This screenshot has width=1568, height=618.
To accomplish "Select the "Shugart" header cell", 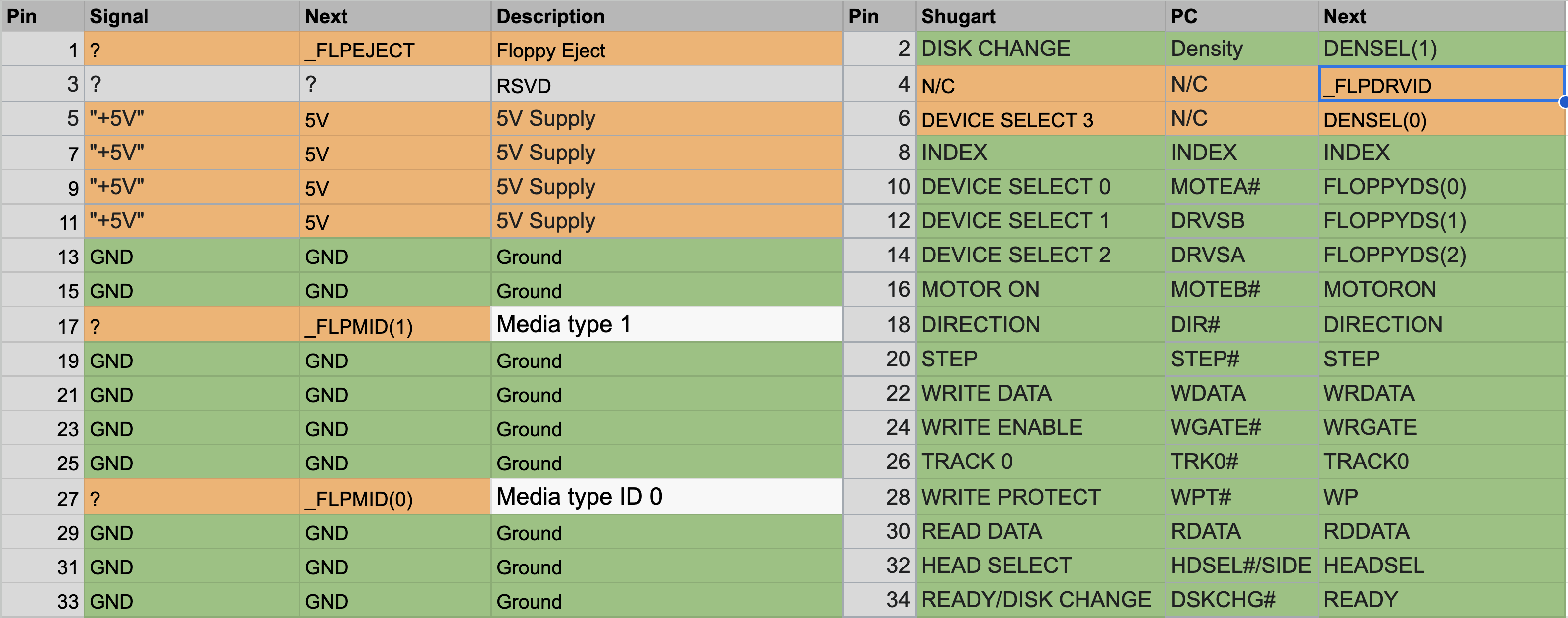I will [1040, 16].
